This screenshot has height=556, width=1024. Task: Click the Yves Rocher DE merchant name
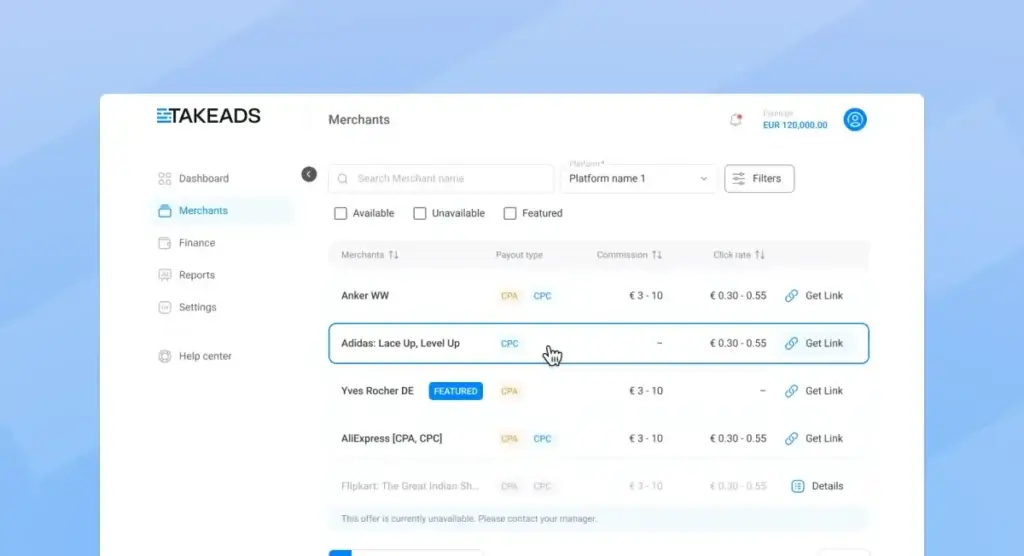(x=377, y=391)
